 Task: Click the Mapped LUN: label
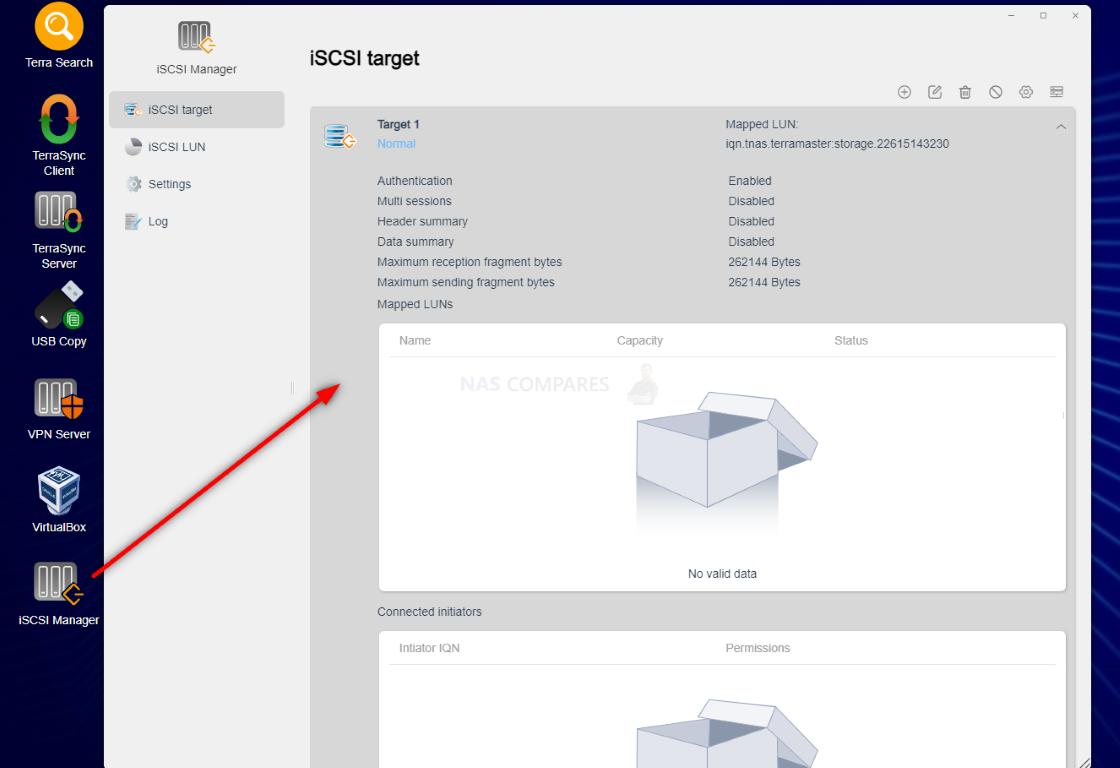[761, 124]
